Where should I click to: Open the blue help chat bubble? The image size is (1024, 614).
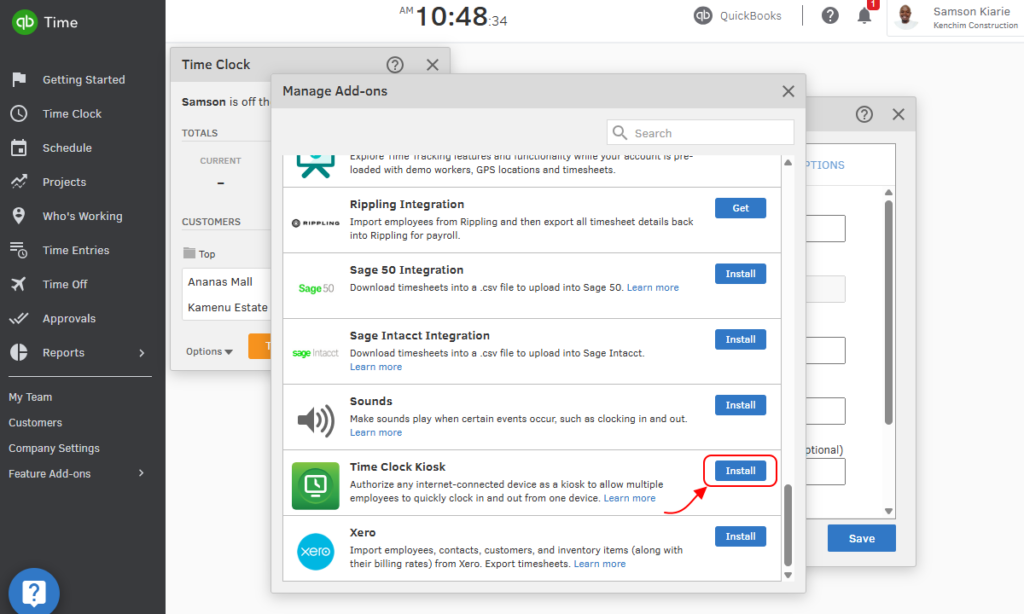(x=34, y=592)
